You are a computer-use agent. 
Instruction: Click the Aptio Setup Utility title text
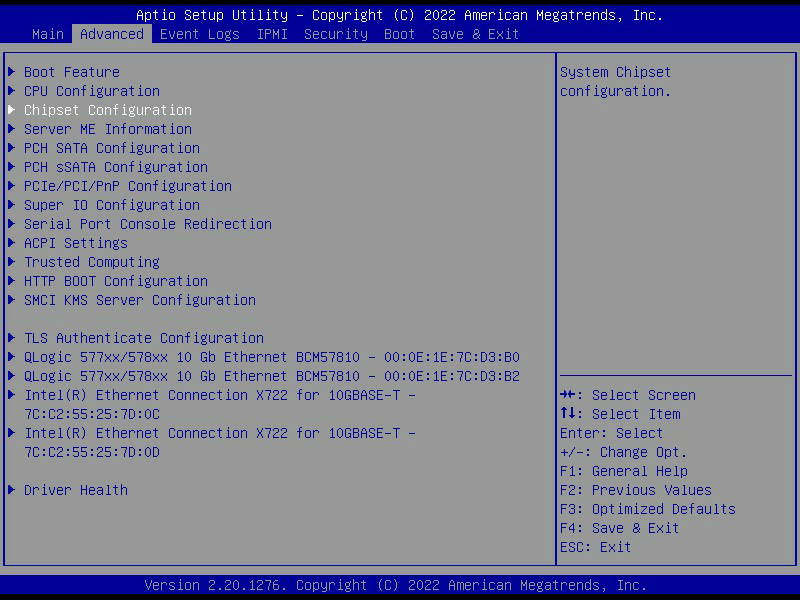click(399, 15)
